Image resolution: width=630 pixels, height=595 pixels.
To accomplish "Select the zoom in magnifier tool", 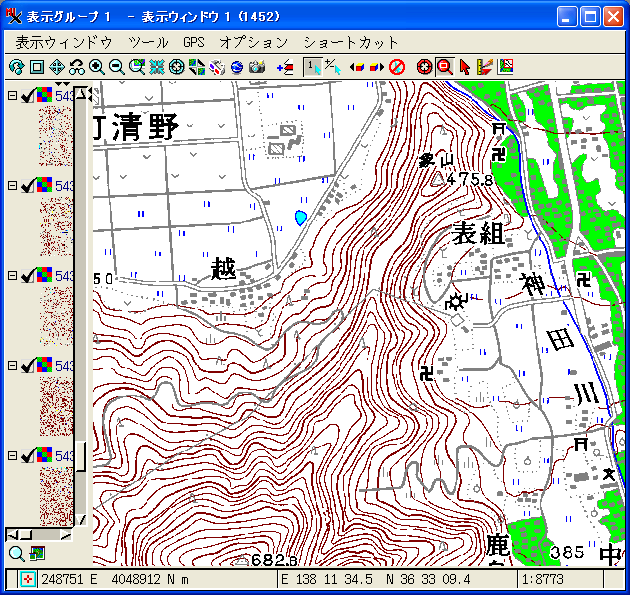I will pos(97,67).
